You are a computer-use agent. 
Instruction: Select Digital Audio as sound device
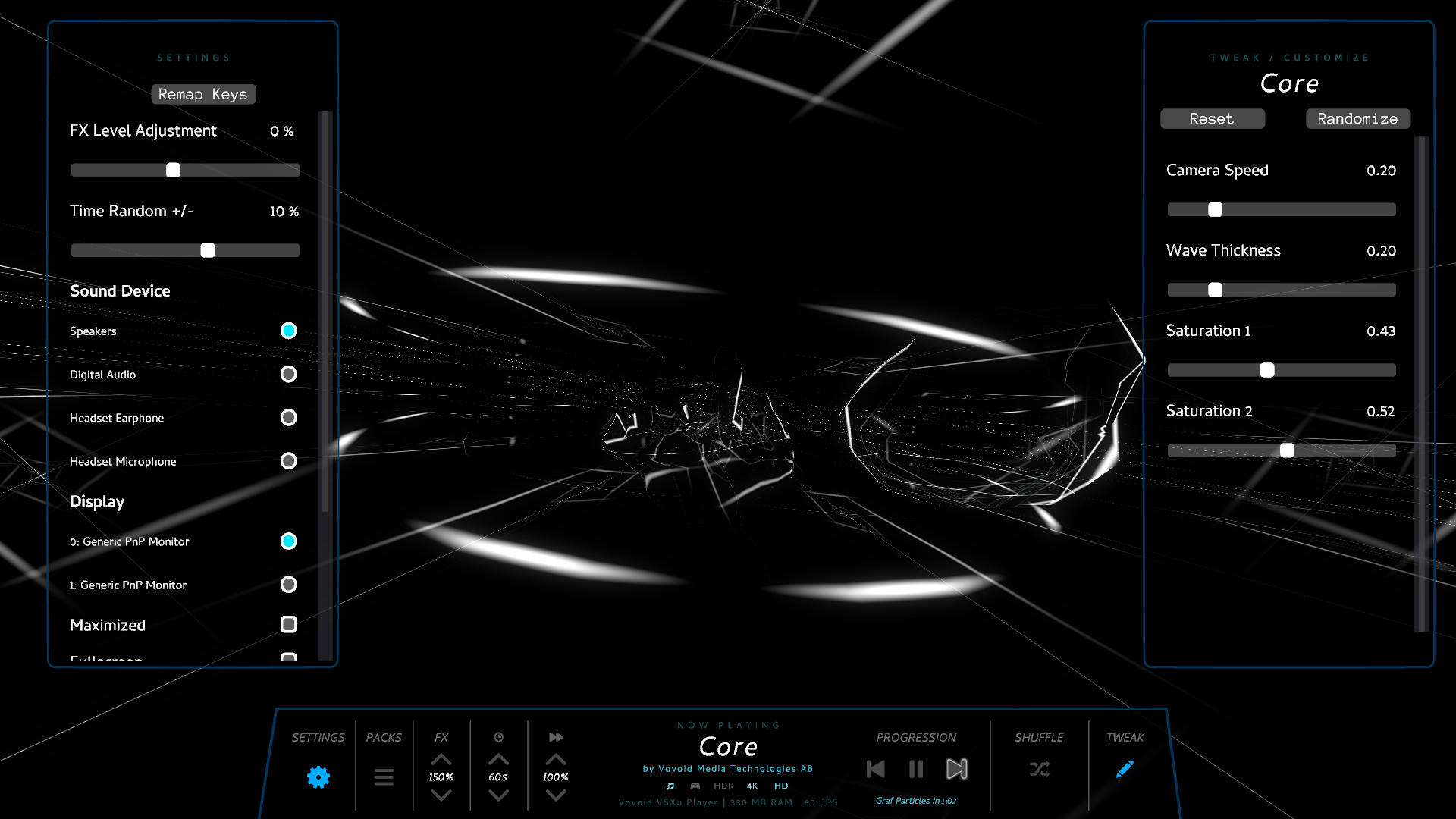pyautogui.click(x=288, y=374)
